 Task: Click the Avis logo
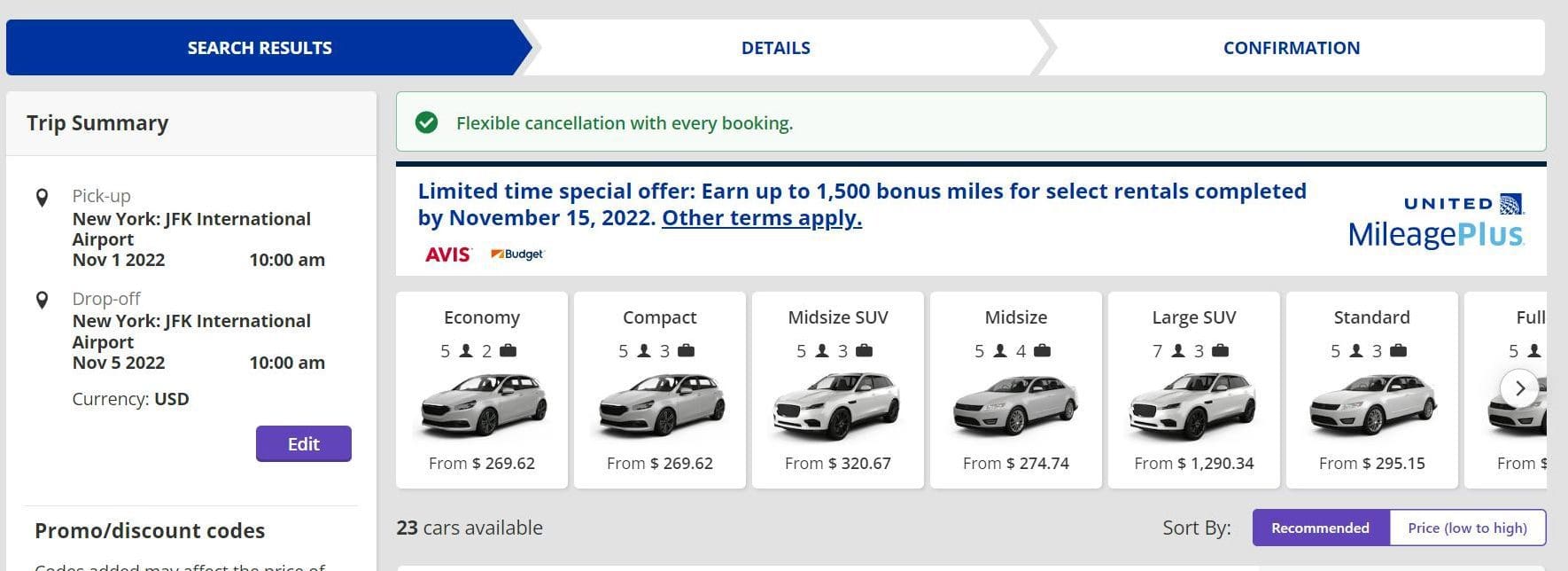(x=447, y=254)
